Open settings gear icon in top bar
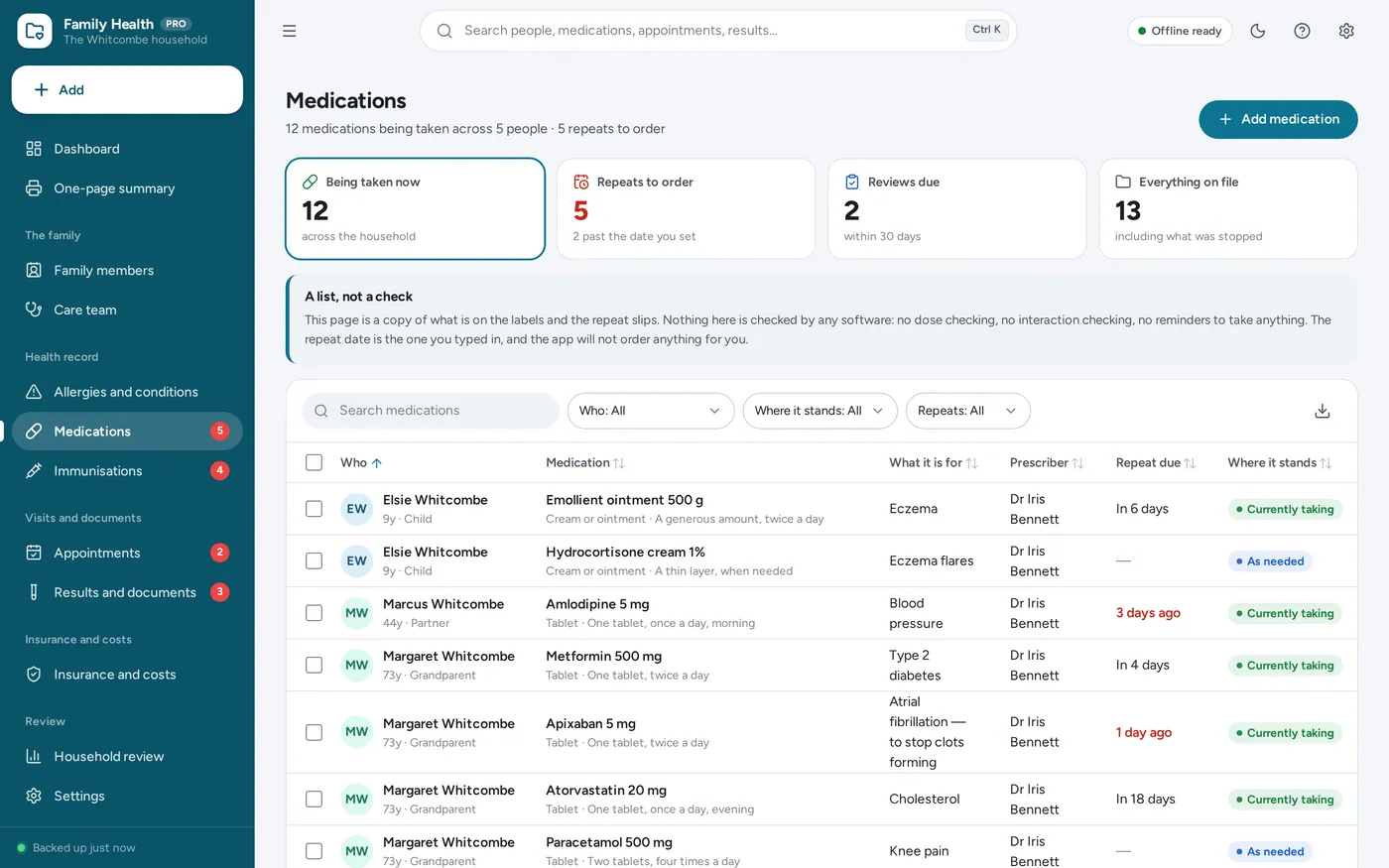 pyautogui.click(x=1346, y=31)
